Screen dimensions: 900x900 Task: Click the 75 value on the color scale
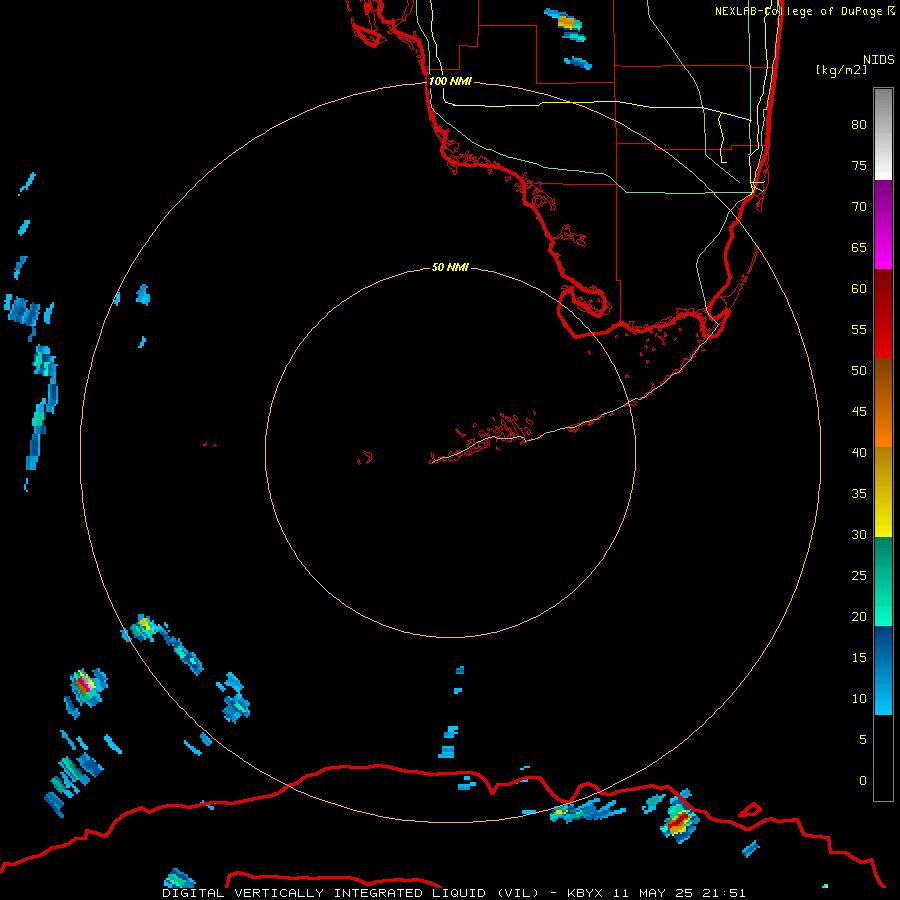click(859, 165)
